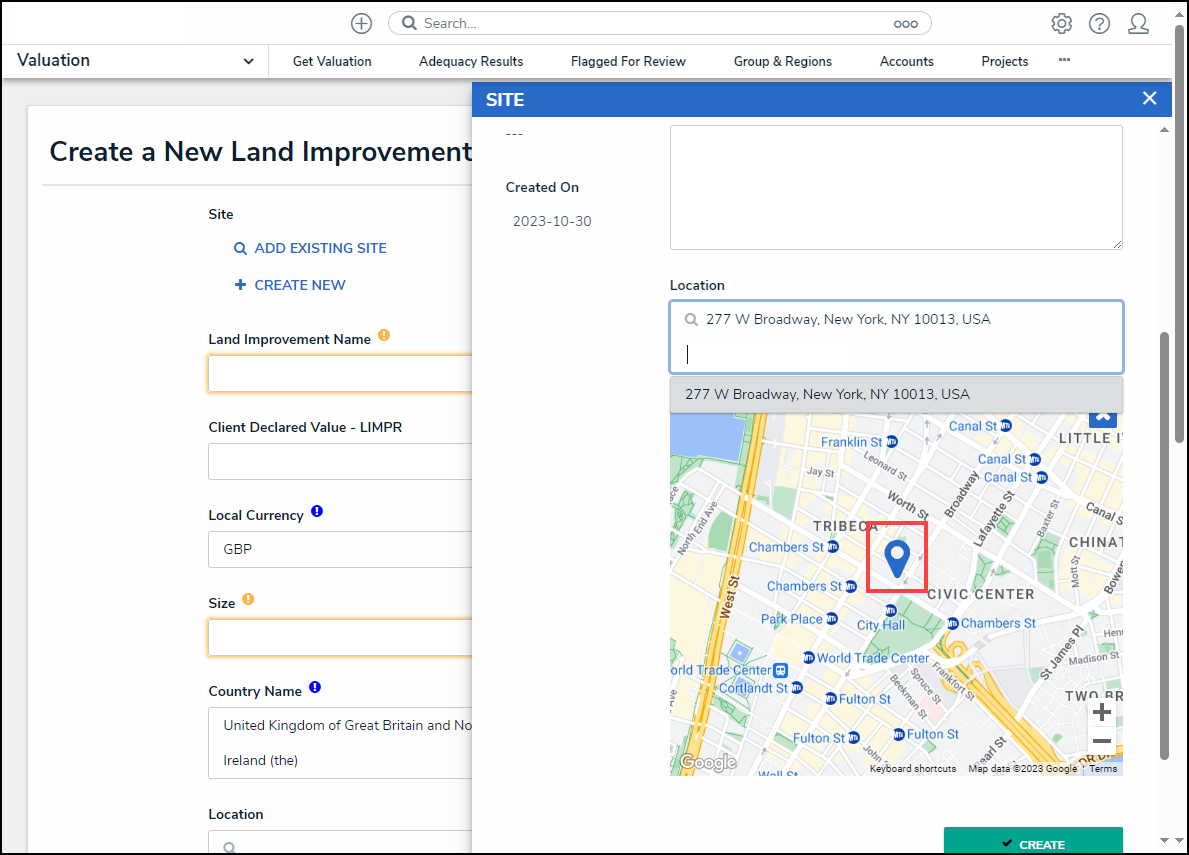
Task: Click the Client Declared Value - LIMPR input
Action: (x=340, y=462)
